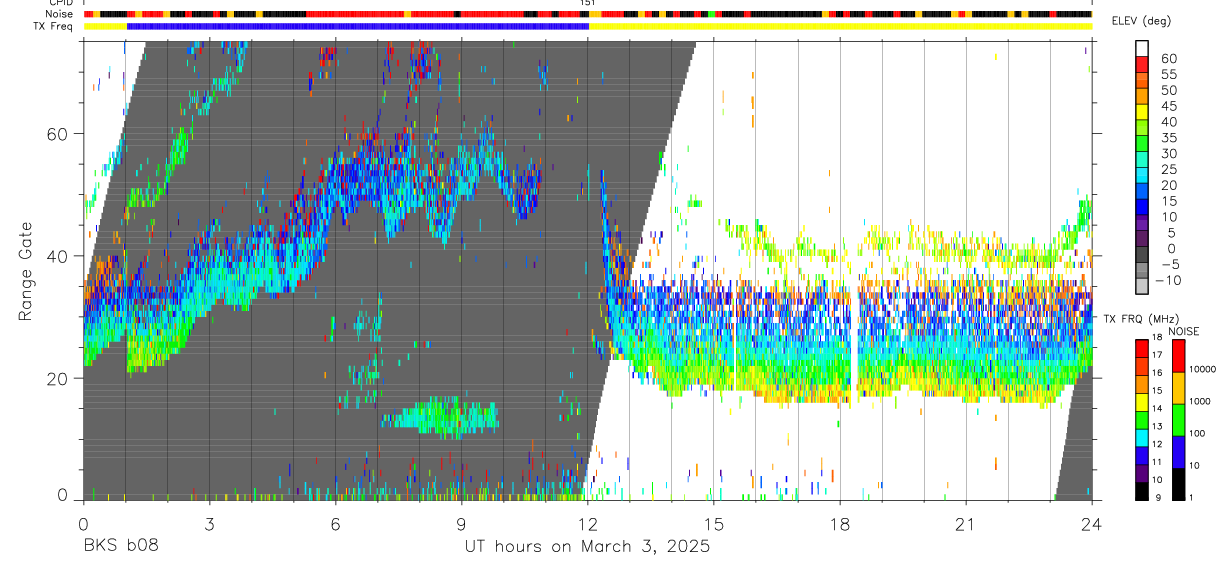Screen dimensions: 1228x567
Task: Click the 3 tick label on the UT hours axis
Action: pos(209,524)
